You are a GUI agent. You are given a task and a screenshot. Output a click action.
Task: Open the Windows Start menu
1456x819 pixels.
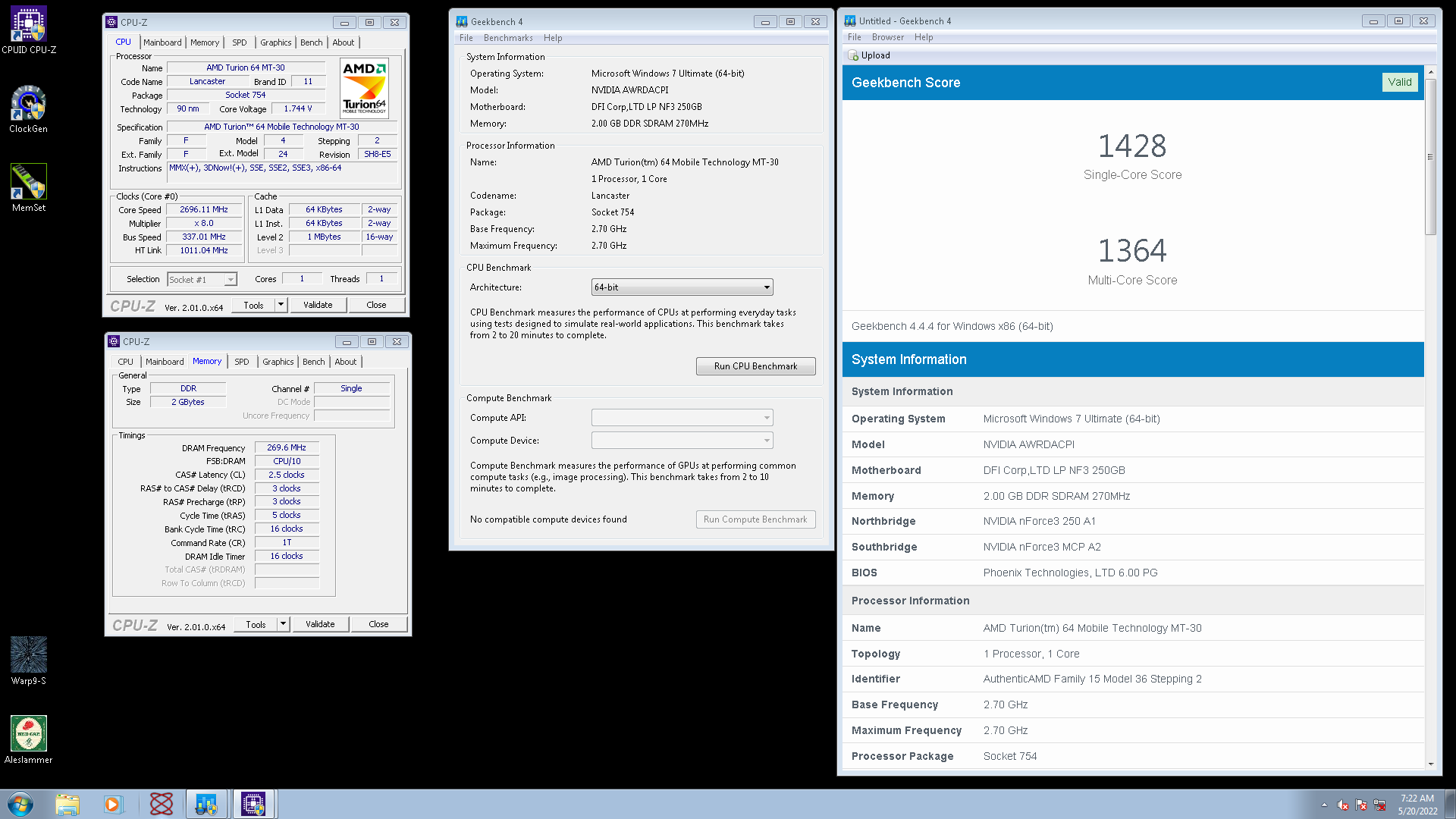click(20, 804)
